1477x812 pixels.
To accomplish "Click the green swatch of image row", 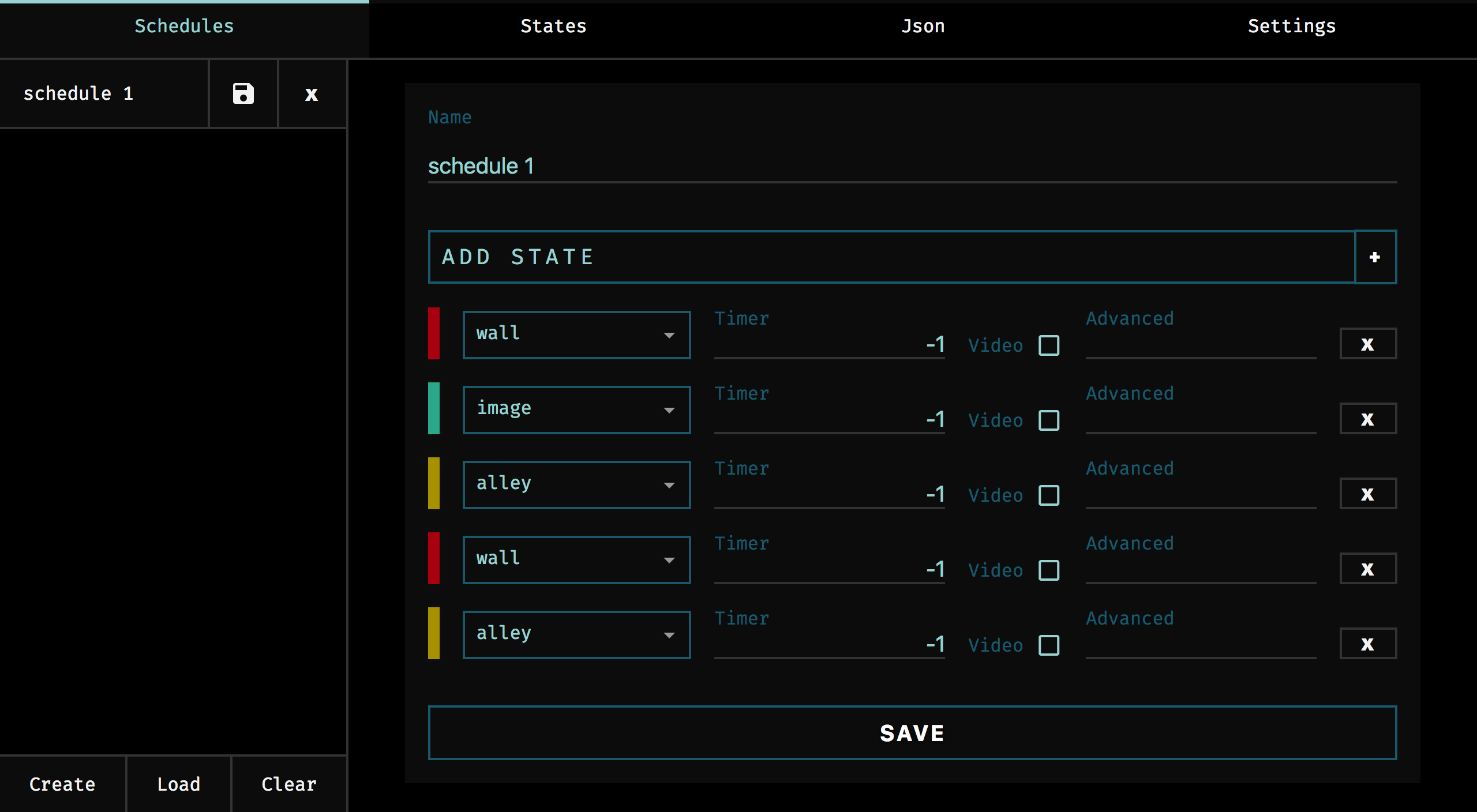I will tap(434, 409).
